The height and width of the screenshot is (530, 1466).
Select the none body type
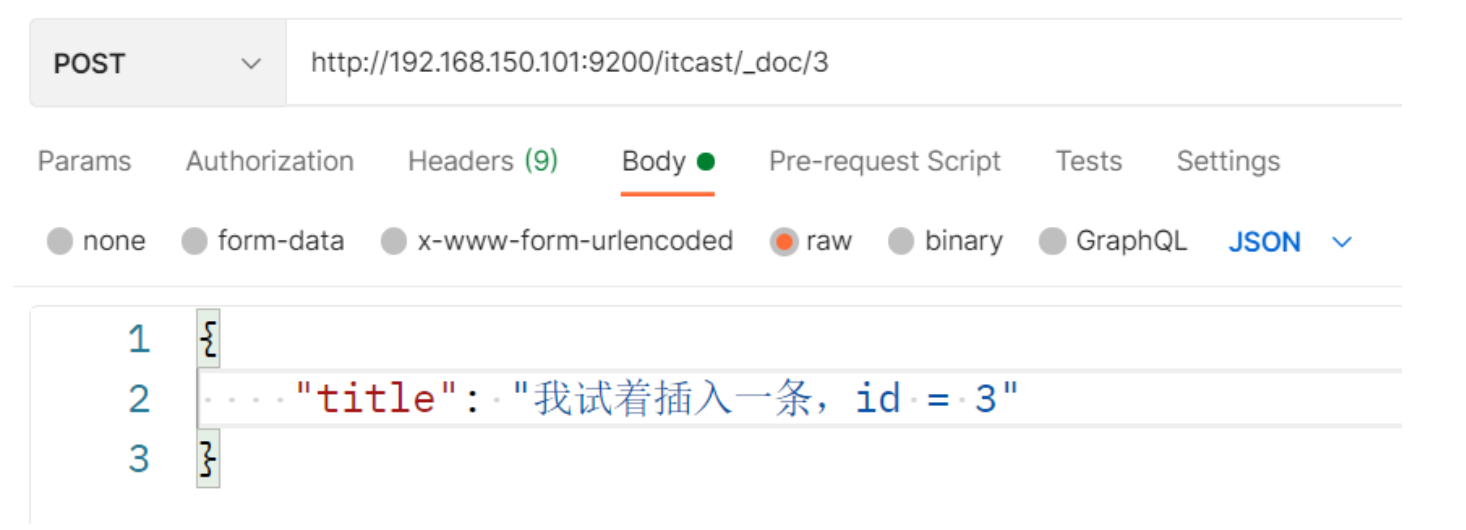coord(61,242)
